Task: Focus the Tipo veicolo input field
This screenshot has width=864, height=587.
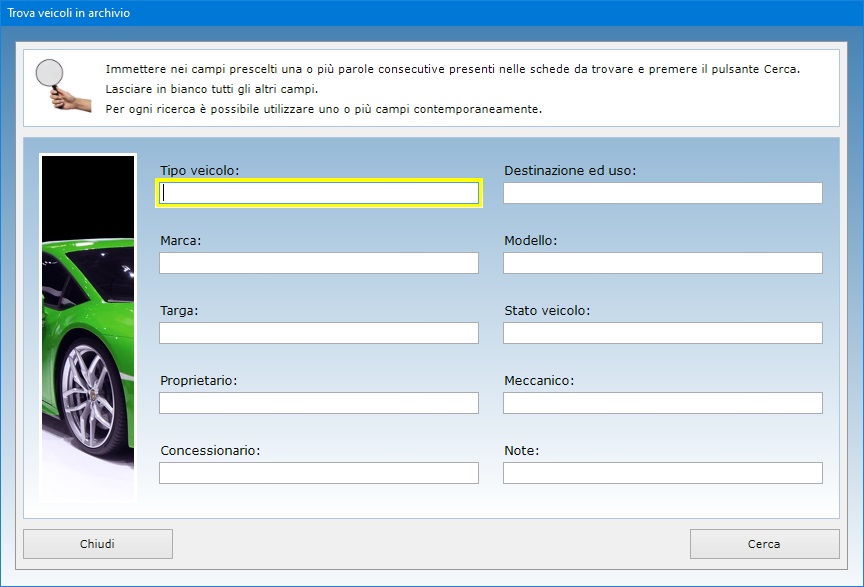Action: click(319, 193)
